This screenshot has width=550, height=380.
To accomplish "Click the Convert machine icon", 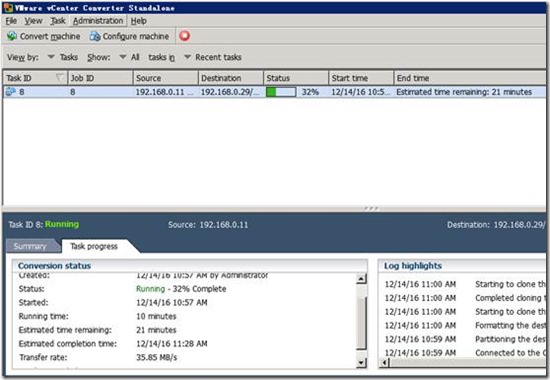I will [12, 36].
